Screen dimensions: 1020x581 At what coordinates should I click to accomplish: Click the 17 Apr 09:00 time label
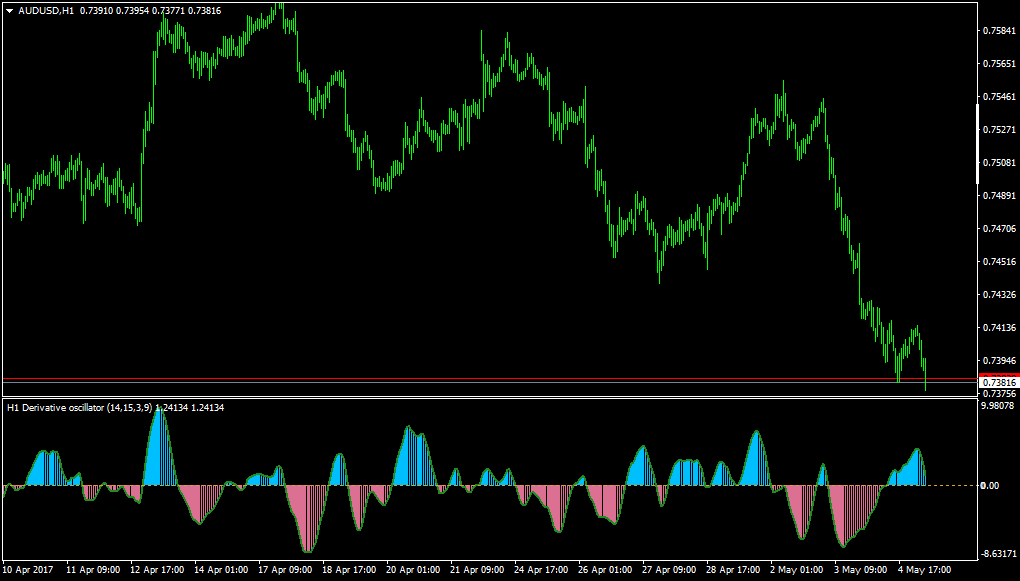pos(285,570)
